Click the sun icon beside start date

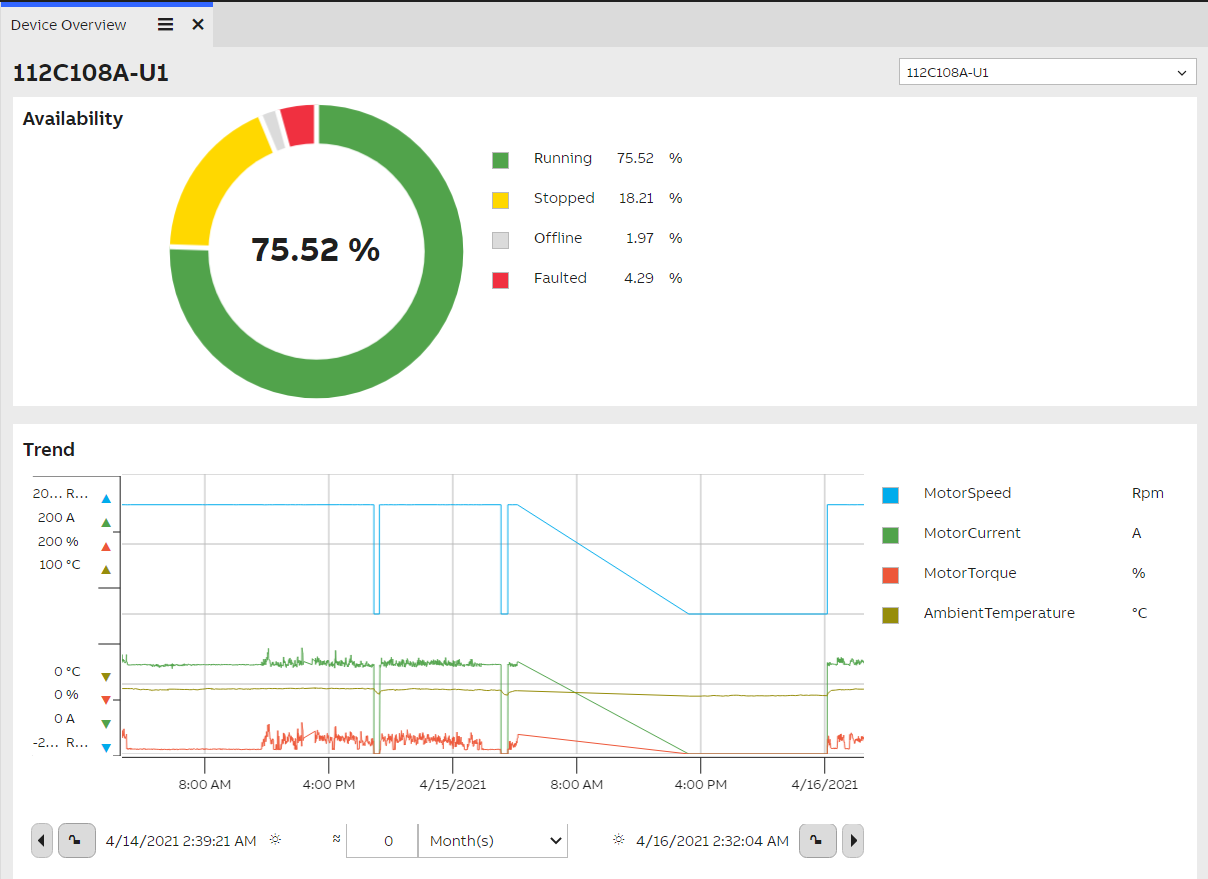275,840
